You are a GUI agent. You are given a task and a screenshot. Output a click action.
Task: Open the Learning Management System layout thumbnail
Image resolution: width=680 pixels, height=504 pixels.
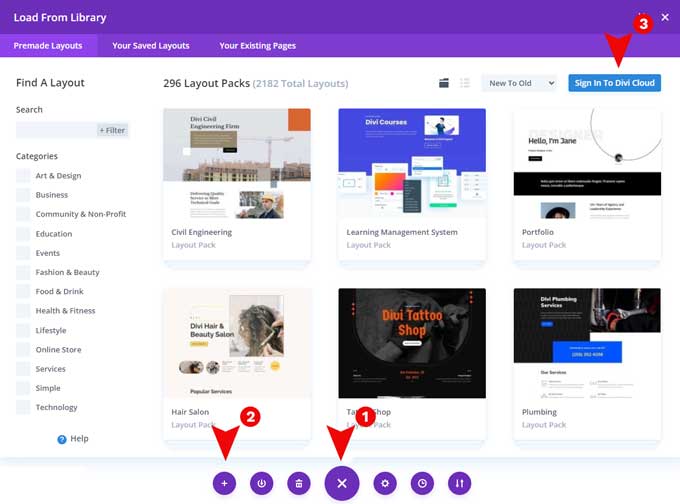coord(412,164)
